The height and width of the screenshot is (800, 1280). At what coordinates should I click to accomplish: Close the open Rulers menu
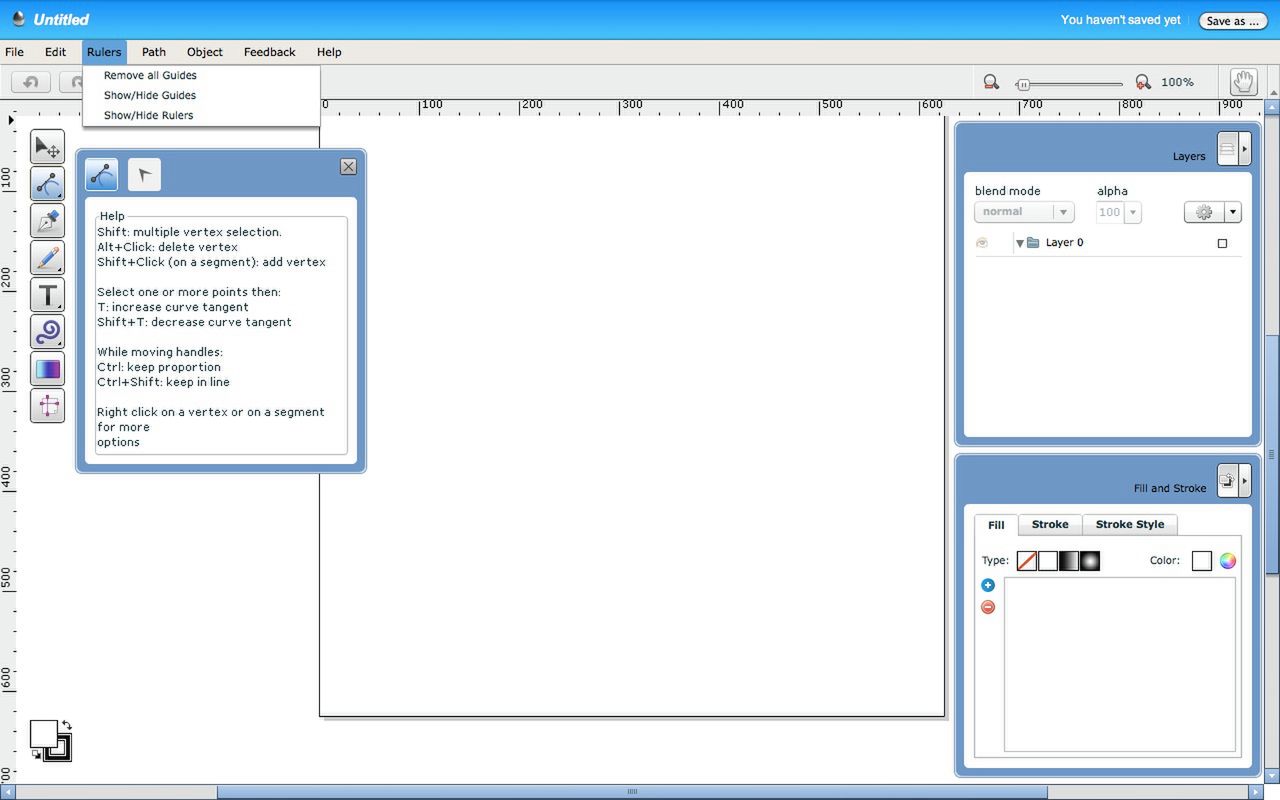pos(104,52)
